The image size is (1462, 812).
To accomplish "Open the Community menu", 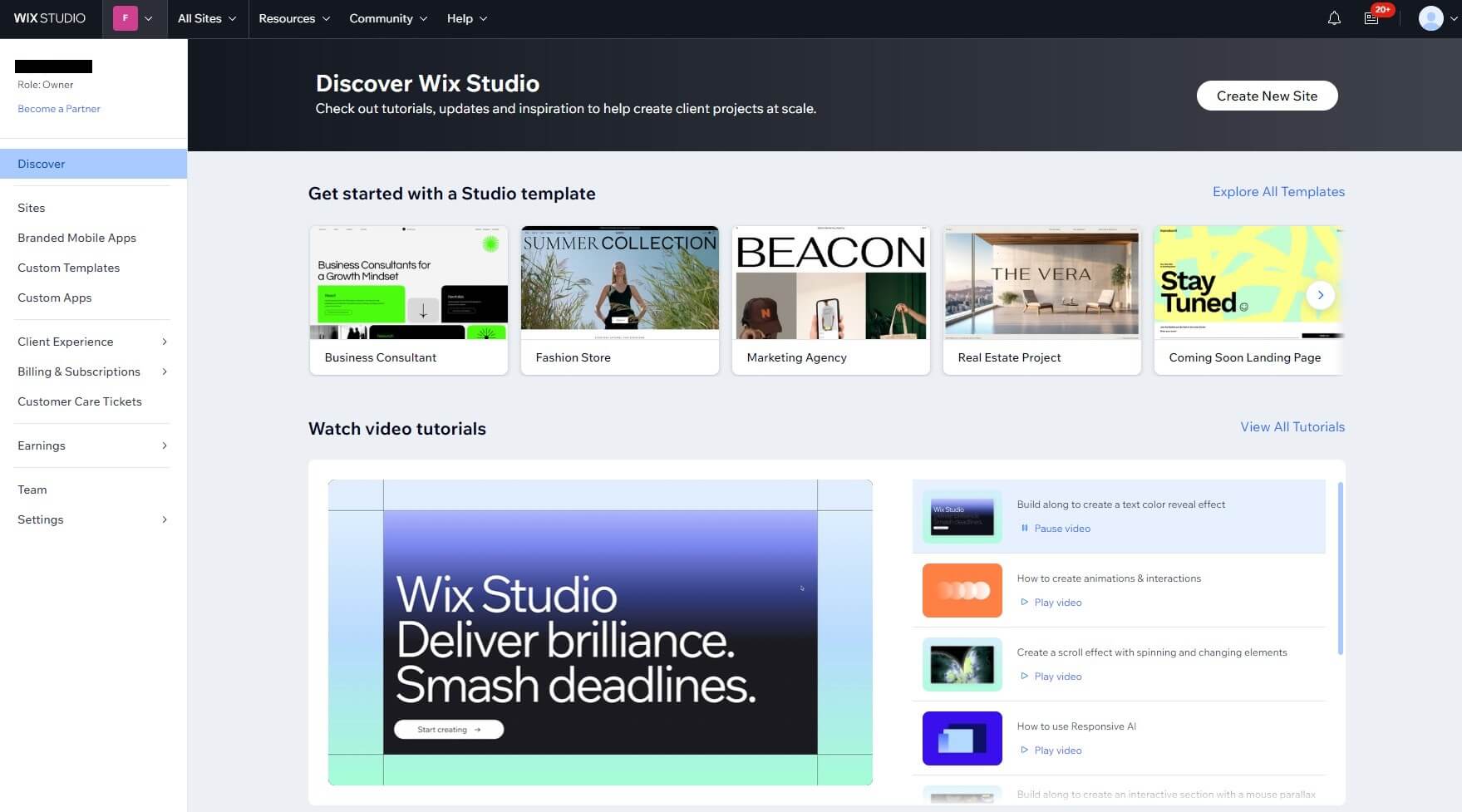I will click(388, 18).
